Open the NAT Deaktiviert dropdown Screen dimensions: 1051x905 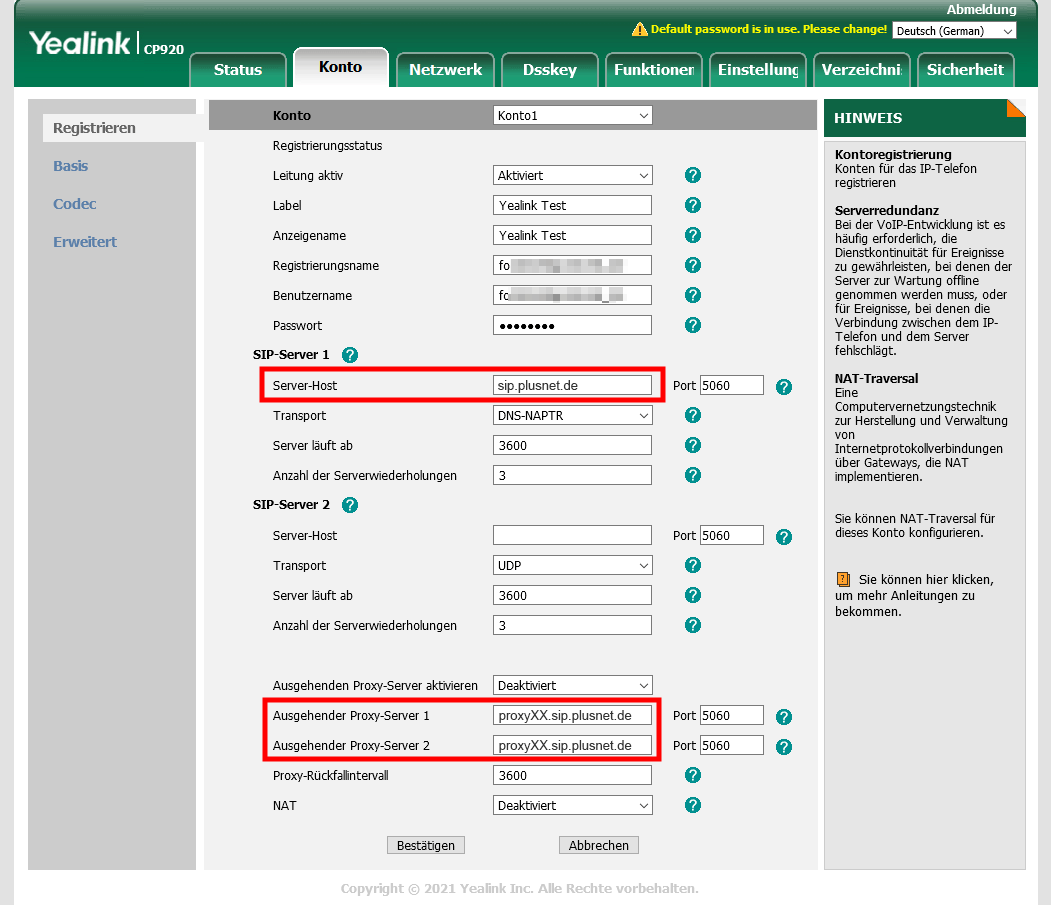coord(572,805)
